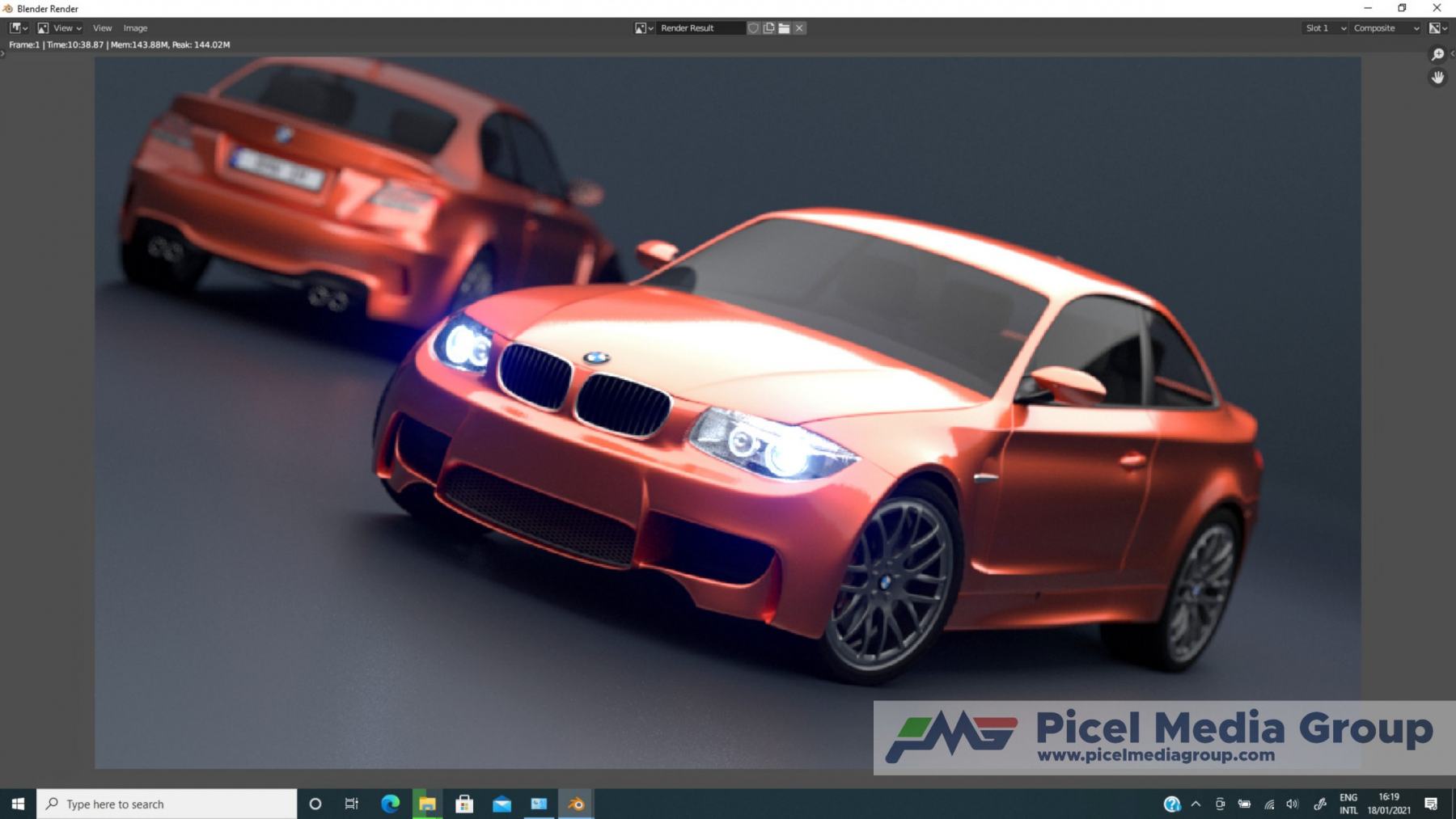Open the View menu
Image resolution: width=1456 pixels, height=819 pixels.
tap(102, 28)
